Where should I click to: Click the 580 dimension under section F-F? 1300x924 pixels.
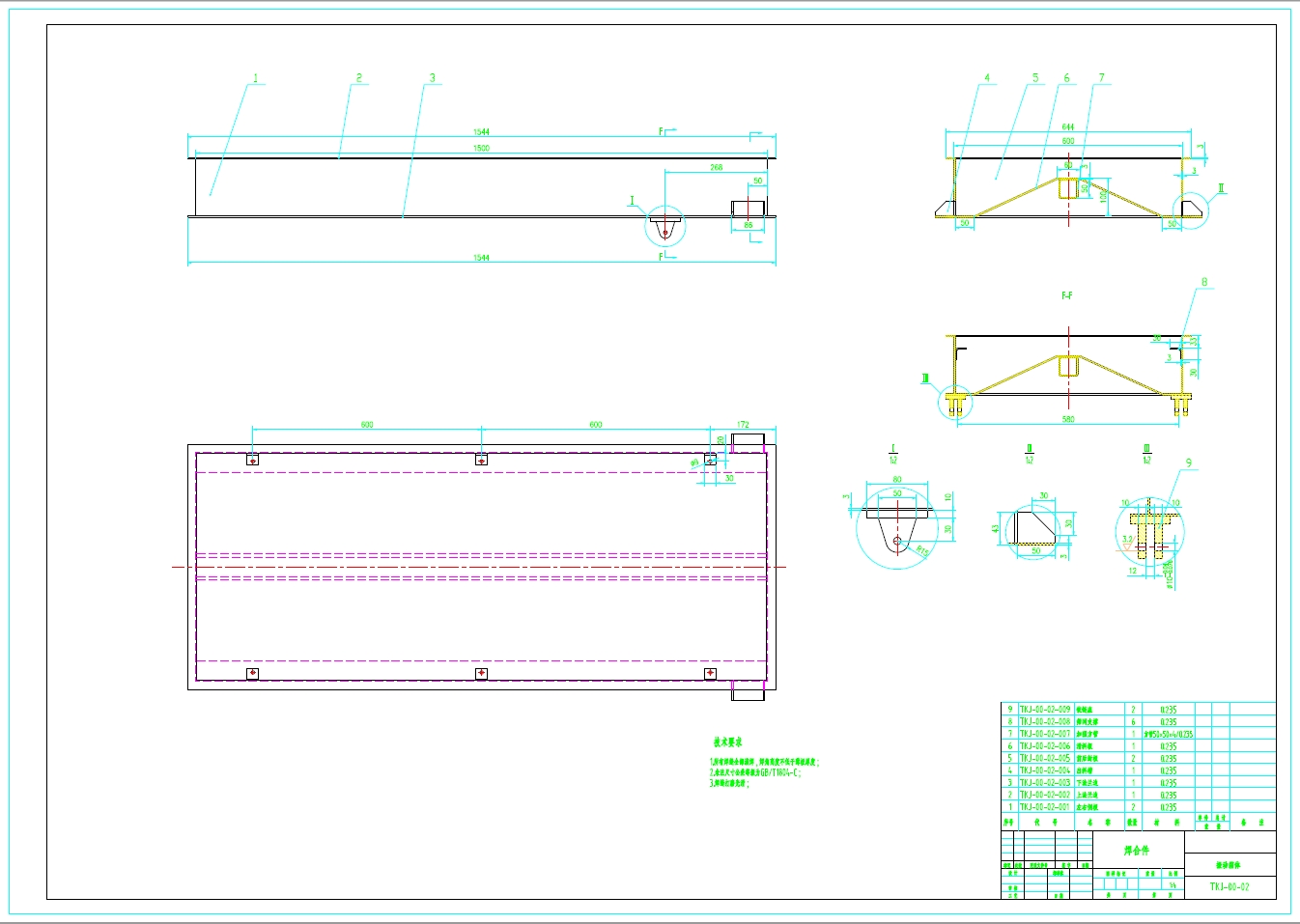(1068, 419)
